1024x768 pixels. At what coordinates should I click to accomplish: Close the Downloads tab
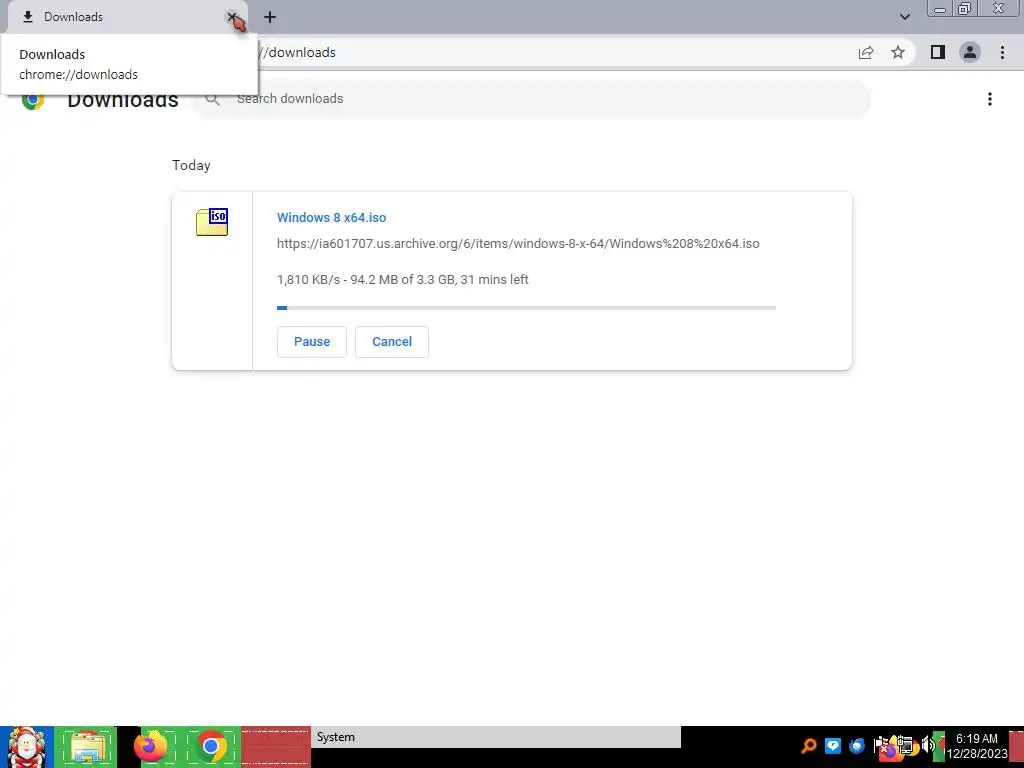[x=232, y=17]
